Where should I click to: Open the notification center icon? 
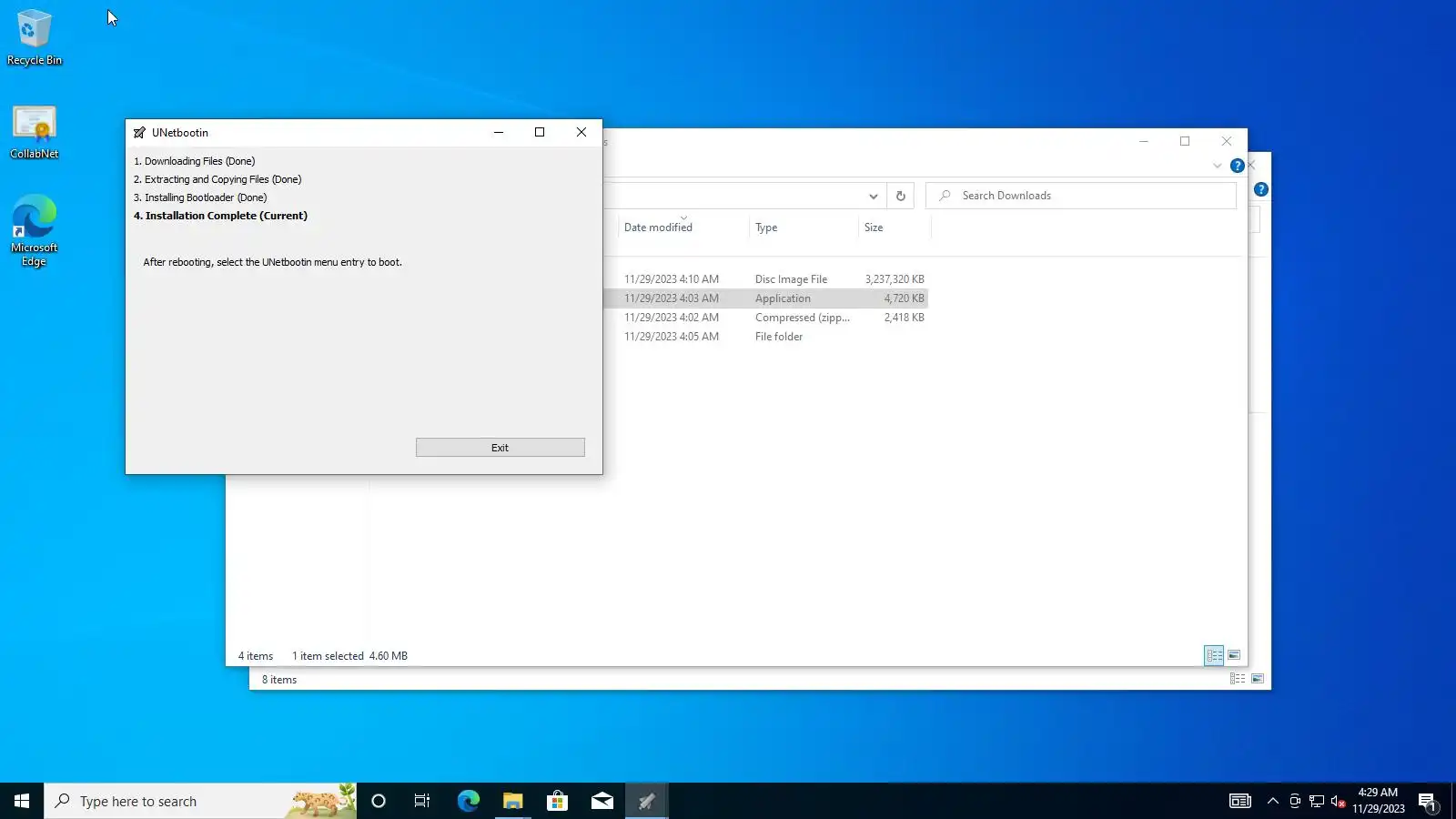pos(1428,801)
